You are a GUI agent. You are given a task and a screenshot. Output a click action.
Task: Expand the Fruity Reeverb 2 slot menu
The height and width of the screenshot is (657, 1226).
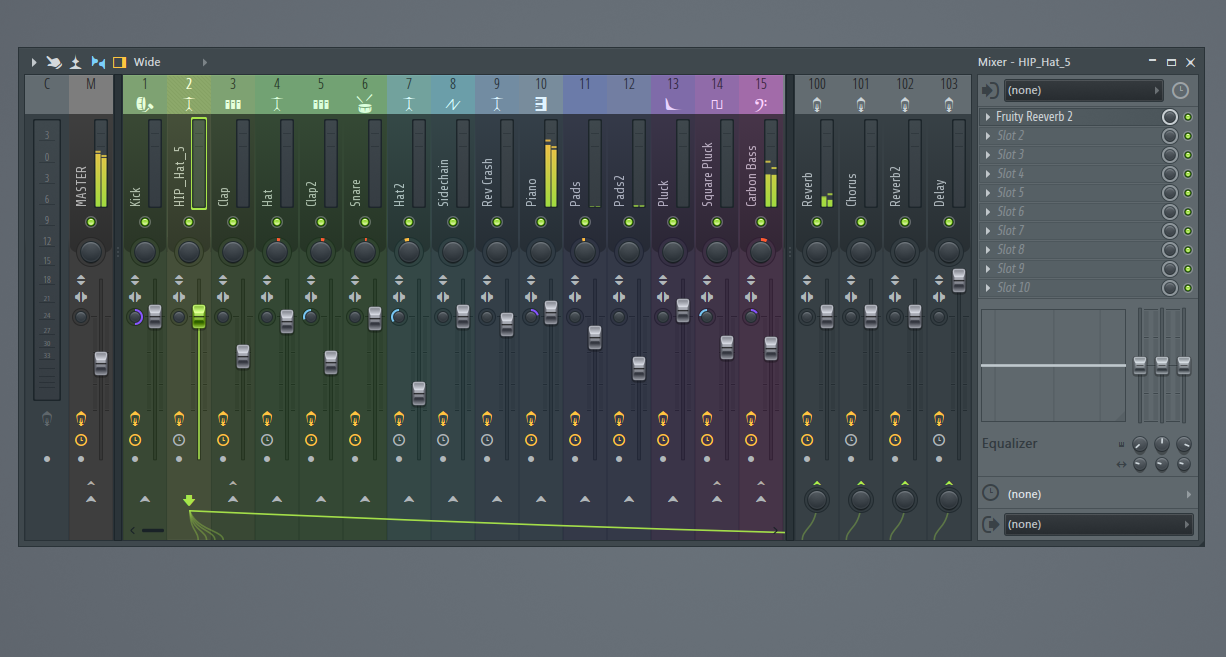[x=989, y=117]
